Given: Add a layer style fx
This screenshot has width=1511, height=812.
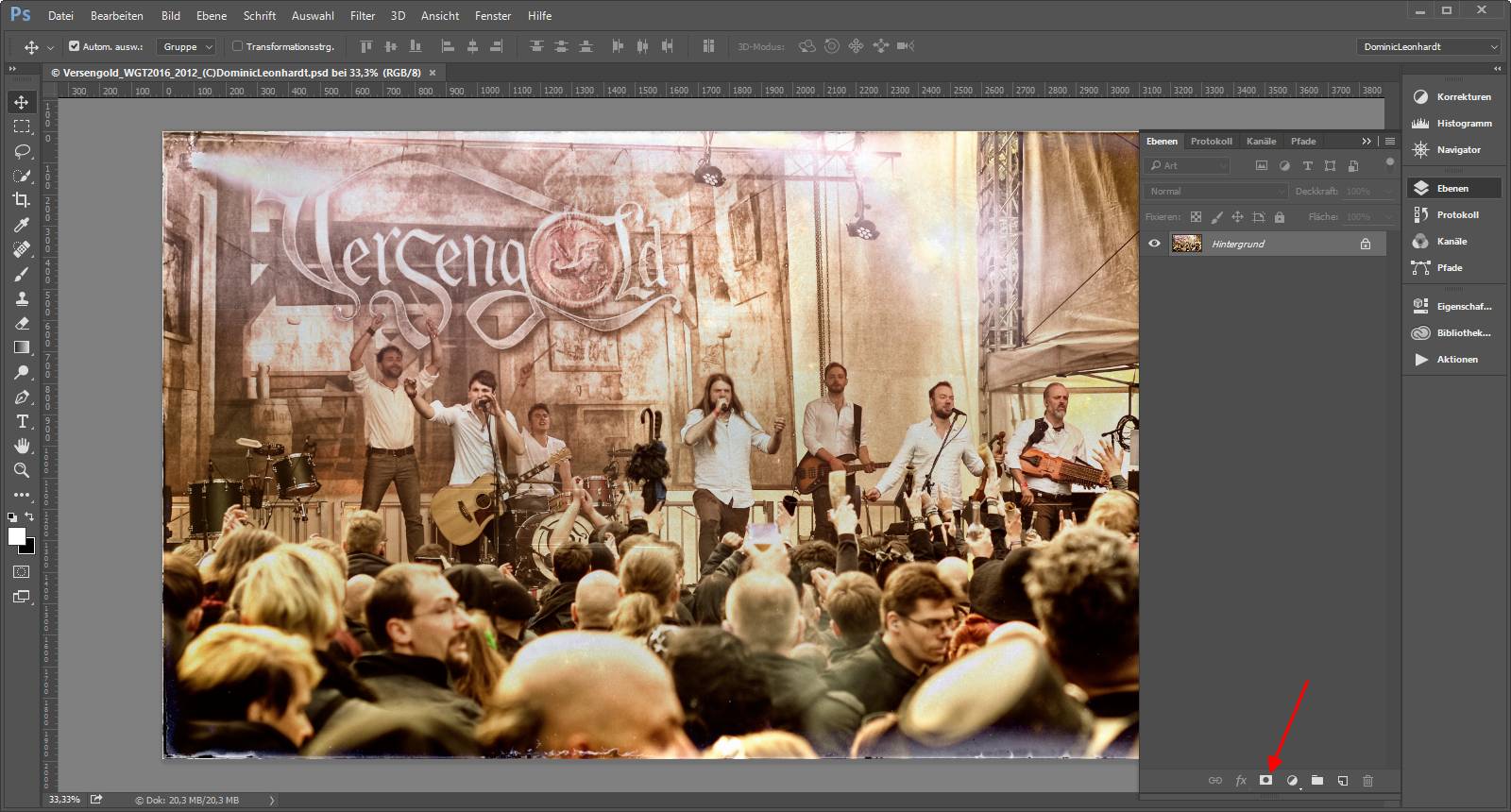Looking at the screenshot, I should [x=1241, y=780].
